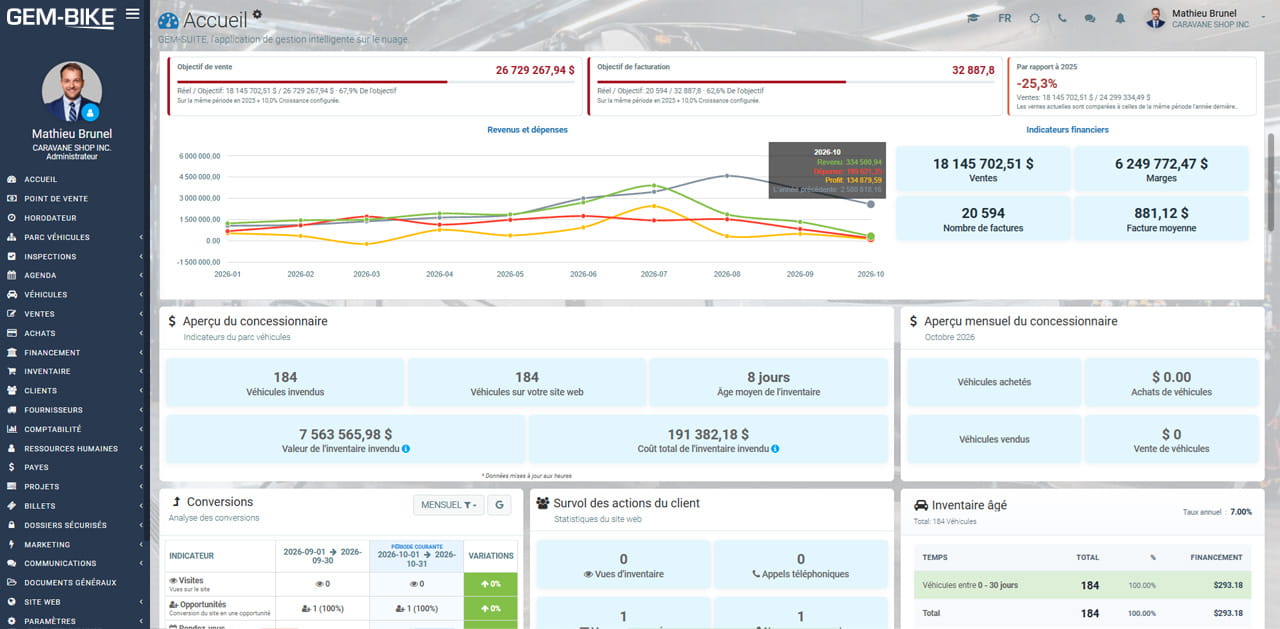Click the Fournisseurs truck icon
Screen dimensions: 1280x629
(x=11, y=409)
